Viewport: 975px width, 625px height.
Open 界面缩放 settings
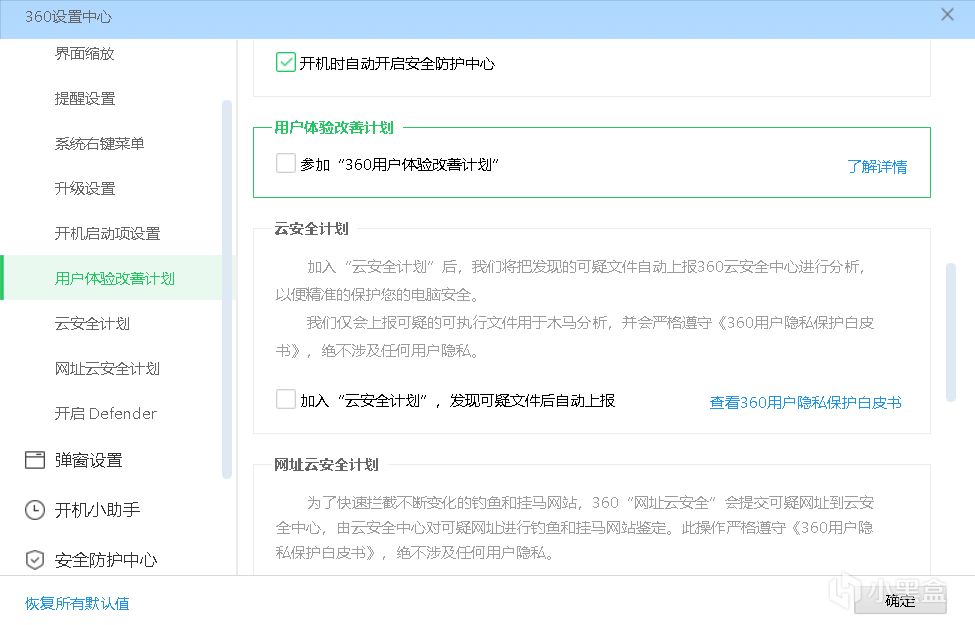85,53
